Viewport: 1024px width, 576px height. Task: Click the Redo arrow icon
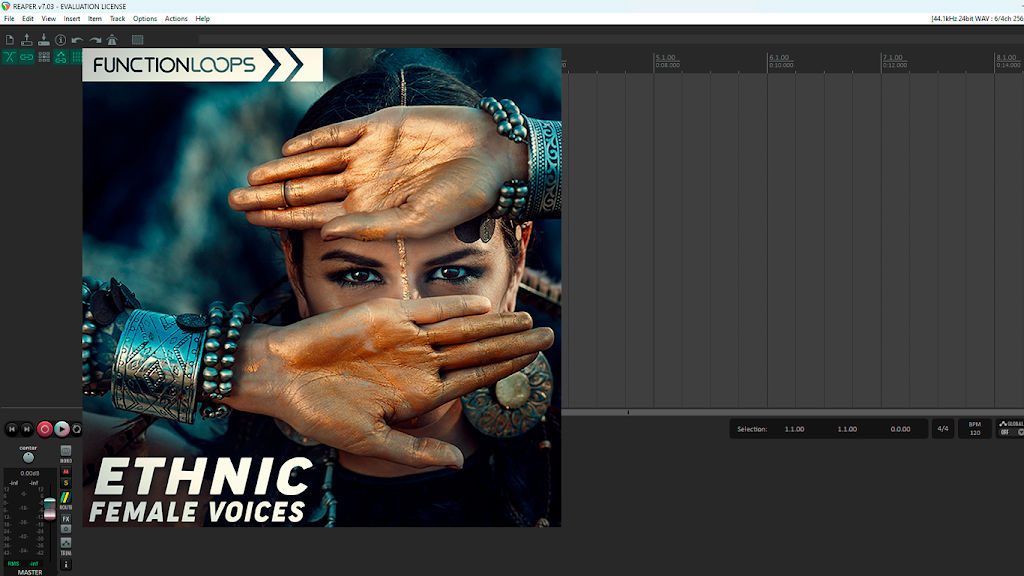[x=95, y=40]
